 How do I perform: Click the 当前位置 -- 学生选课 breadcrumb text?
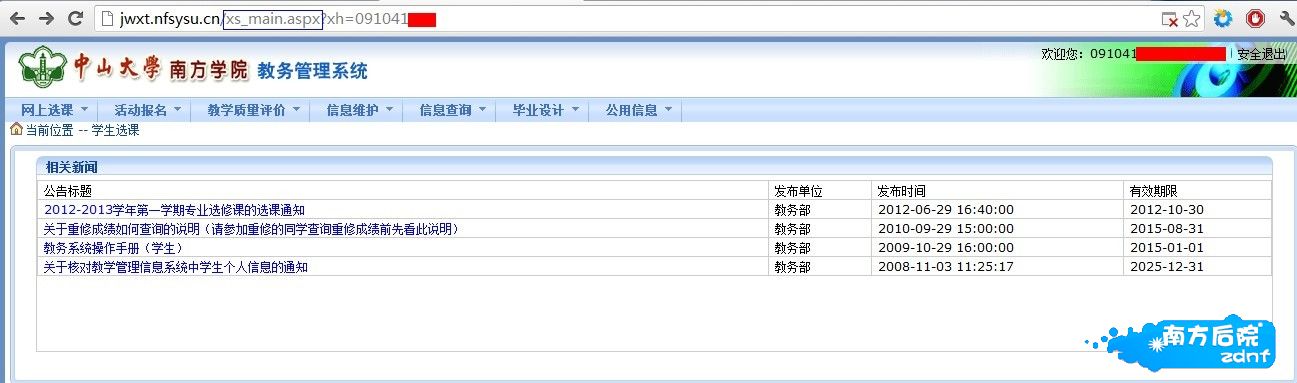[82, 130]
